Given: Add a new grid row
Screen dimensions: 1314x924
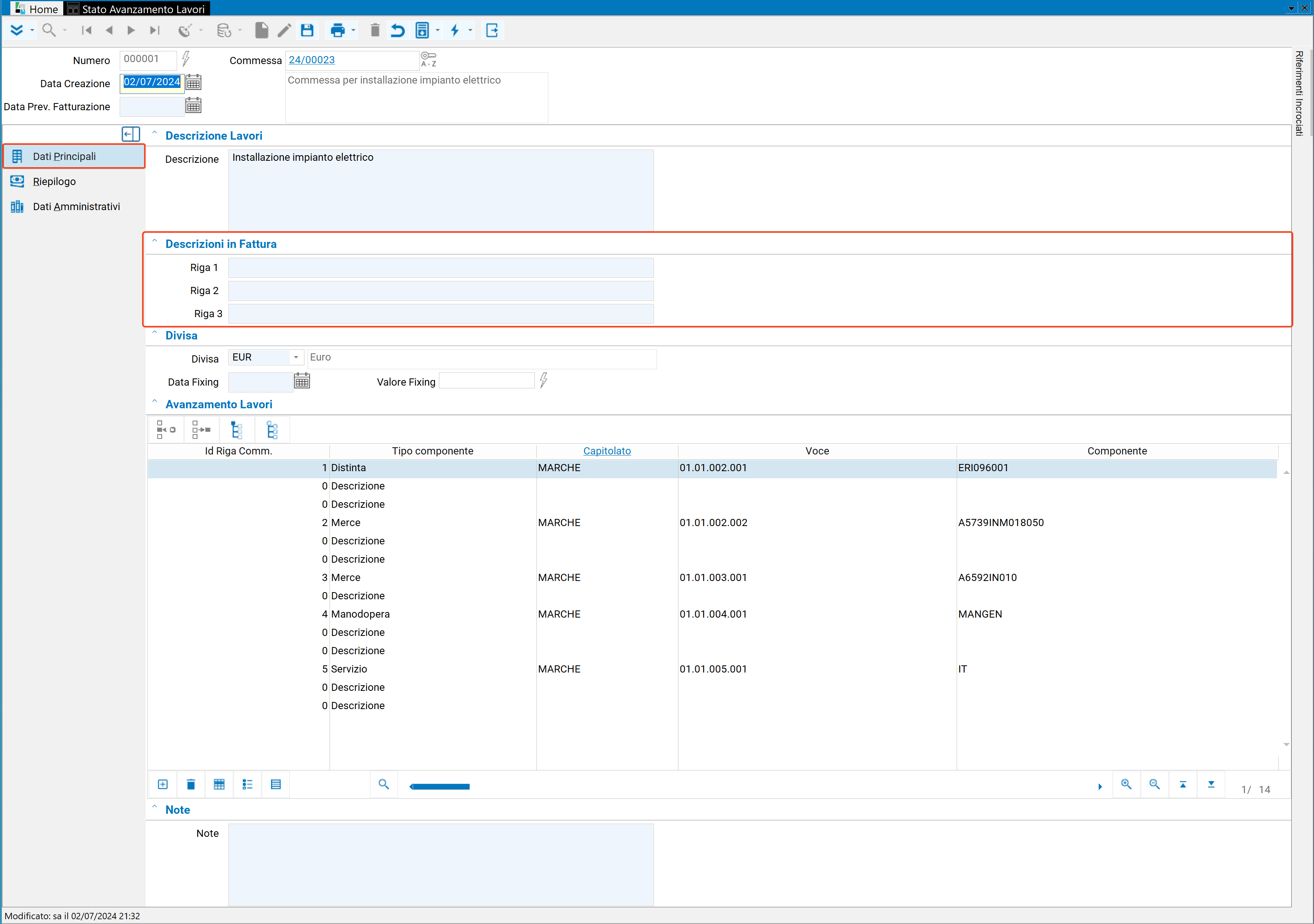Looking at the screenshot, I should tap(162, 784).
